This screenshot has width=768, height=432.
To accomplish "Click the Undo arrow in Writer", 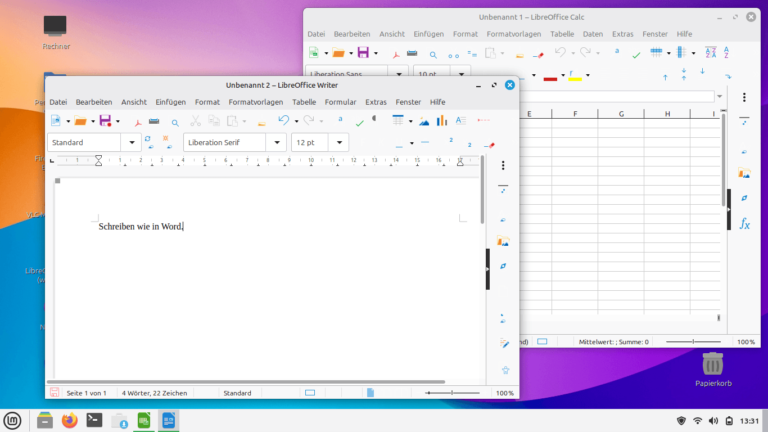I will pyautogui.click(x=284, y=121).
